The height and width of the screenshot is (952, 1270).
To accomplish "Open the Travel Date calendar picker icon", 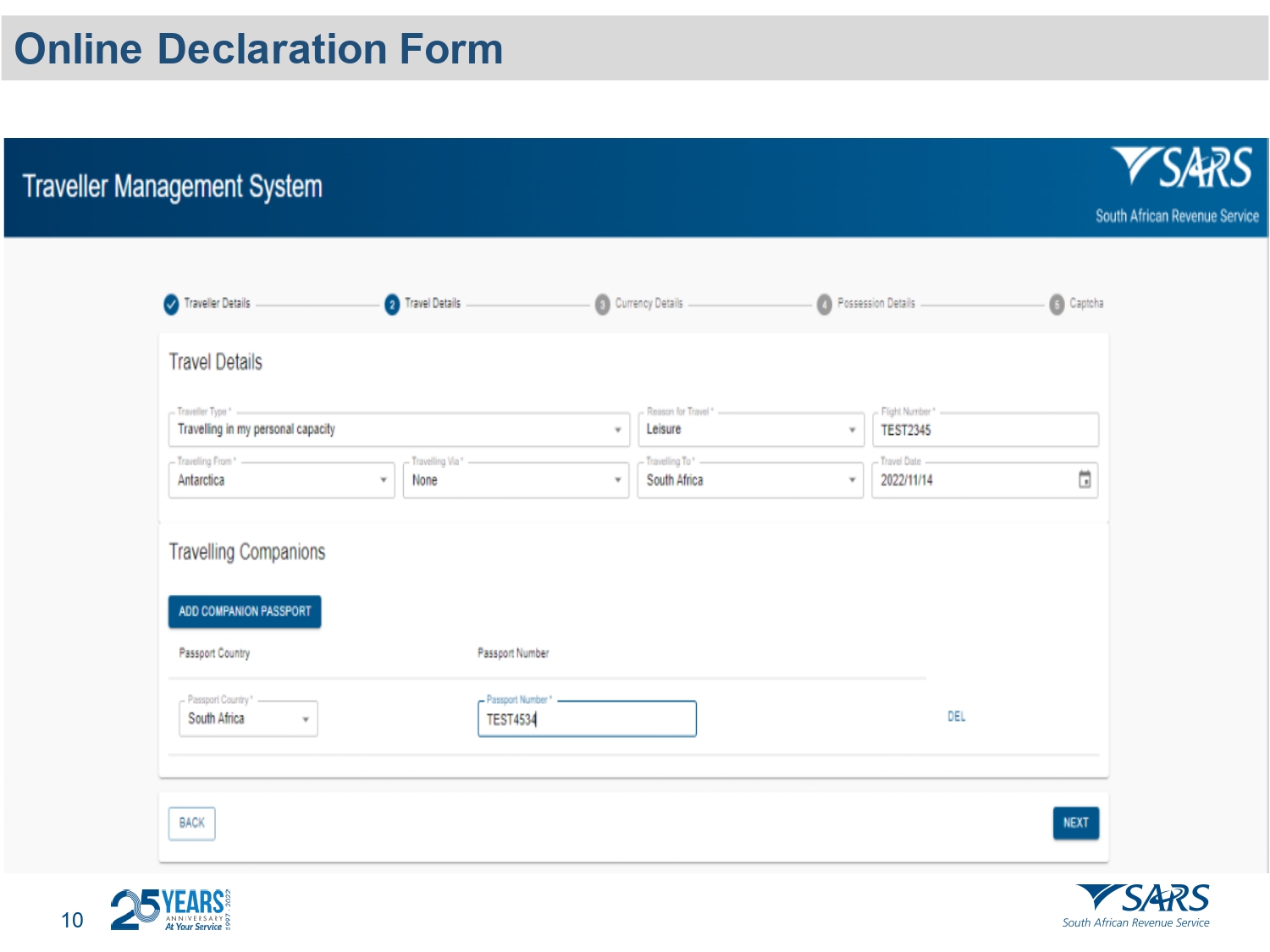I will point(1084,480).
